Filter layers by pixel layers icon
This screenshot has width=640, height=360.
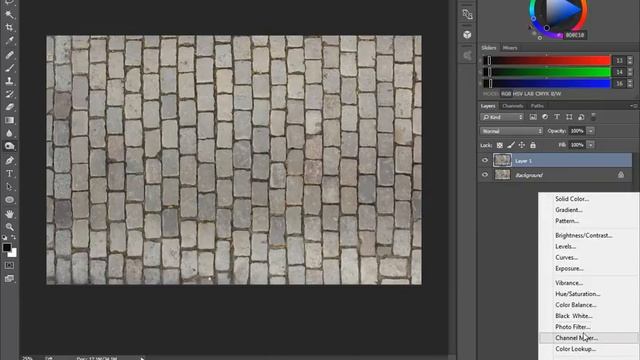[x=533, y=117]
